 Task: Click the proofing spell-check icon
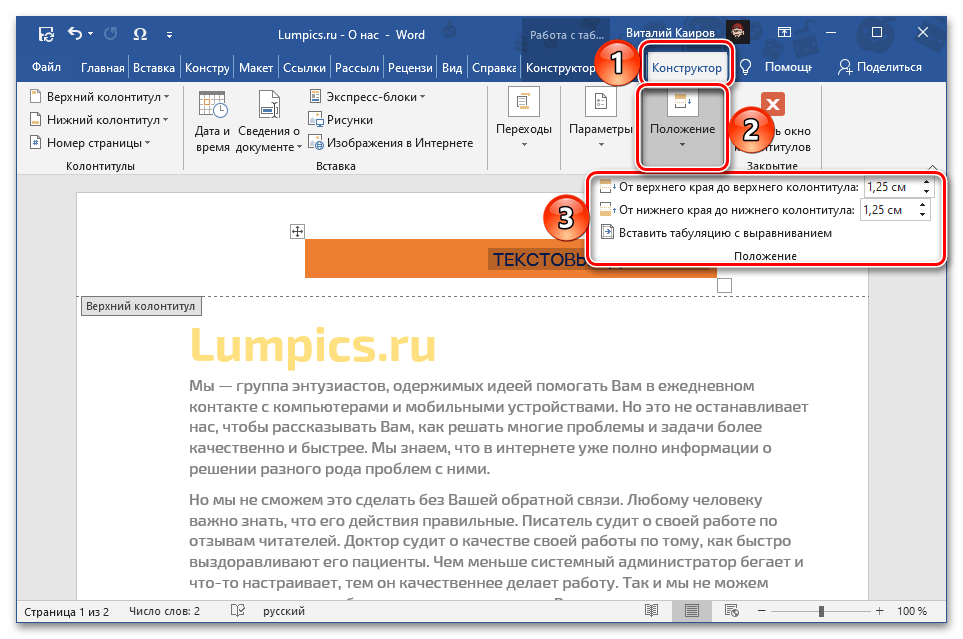point(238,611)
